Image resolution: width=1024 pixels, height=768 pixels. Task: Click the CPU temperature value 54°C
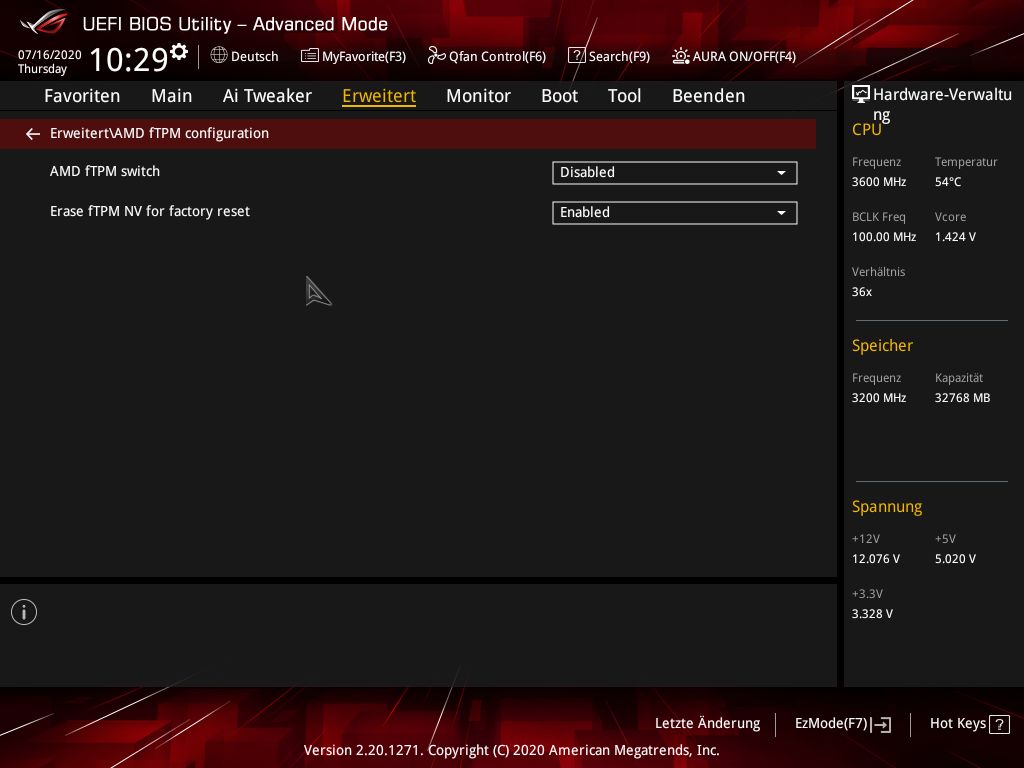(948, 182)
